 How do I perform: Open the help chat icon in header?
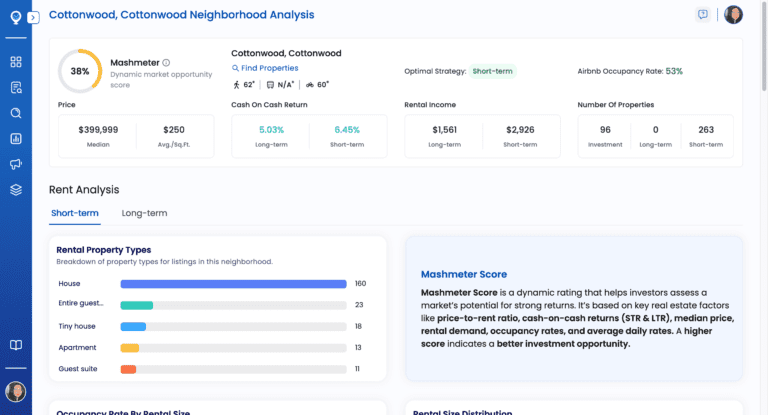pyautogui.click(x=703, y=15)
